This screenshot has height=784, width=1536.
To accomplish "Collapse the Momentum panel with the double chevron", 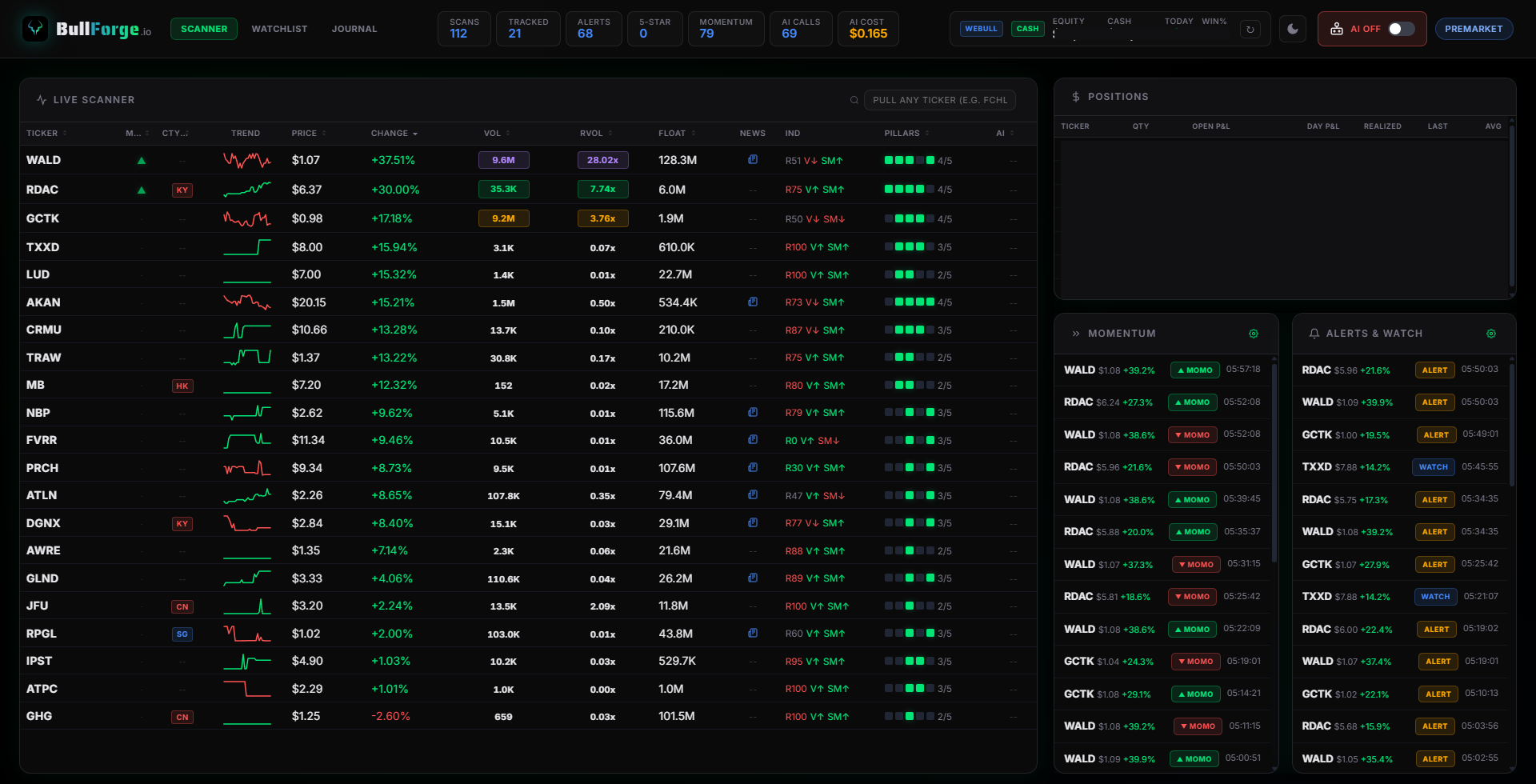I will pyautogui.click(x=1075, y=334).
